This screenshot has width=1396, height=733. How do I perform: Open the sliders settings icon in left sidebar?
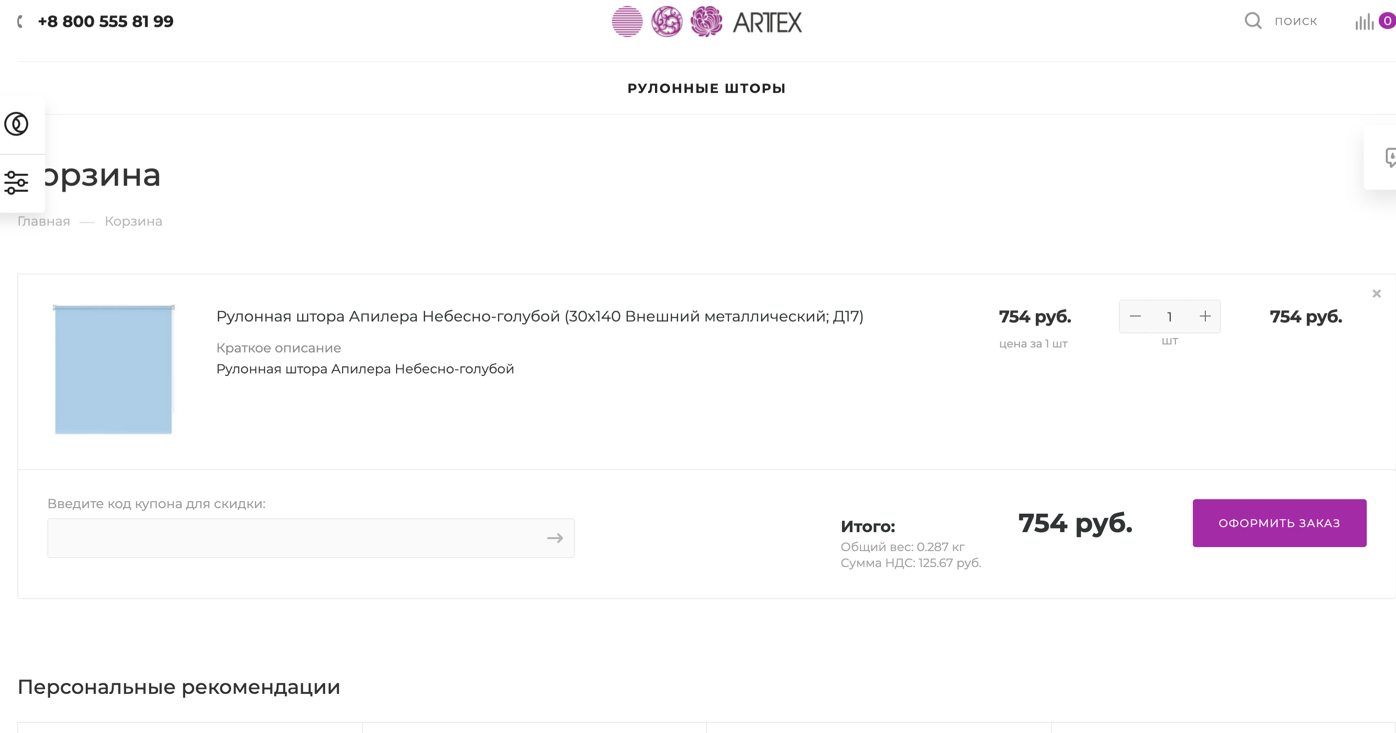click(x=17, y=182)
